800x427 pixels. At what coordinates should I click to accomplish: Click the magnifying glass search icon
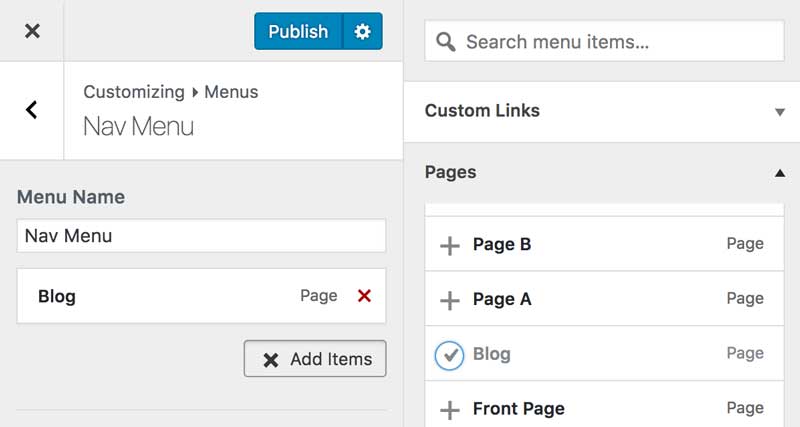[447, 42]
